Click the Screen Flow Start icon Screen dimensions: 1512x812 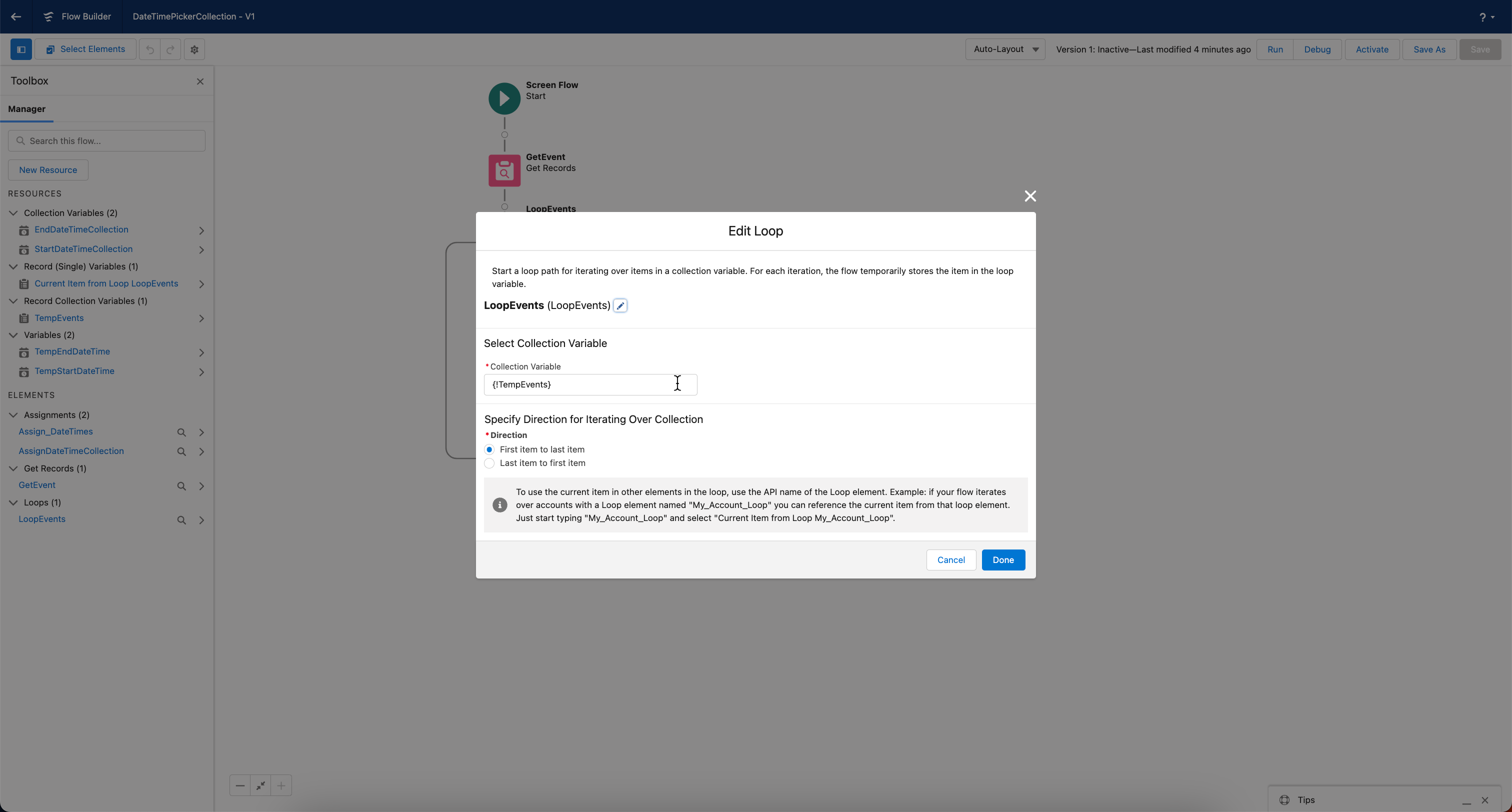tap(504, 98)
